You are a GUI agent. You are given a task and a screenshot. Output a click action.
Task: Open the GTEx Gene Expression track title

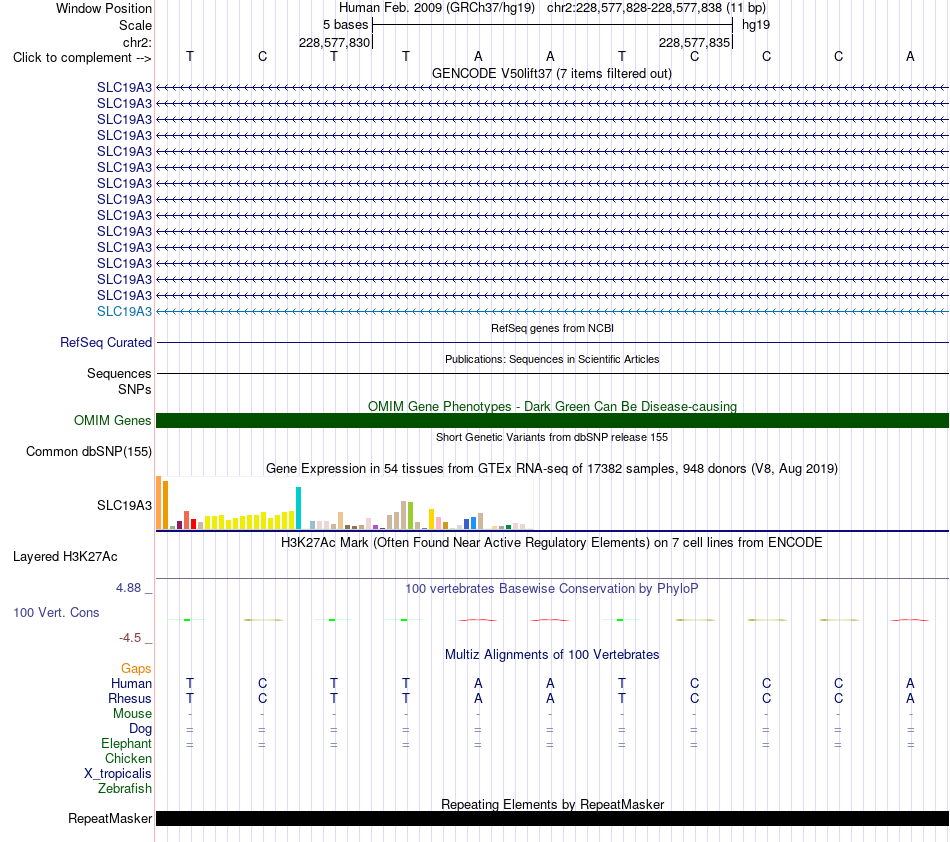[x=552, y=468]
